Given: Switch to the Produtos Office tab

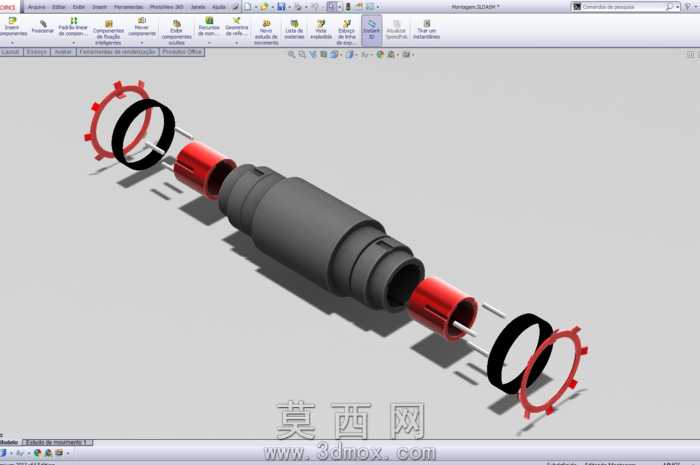Looking at the screenshot, I should click(182, 52).
